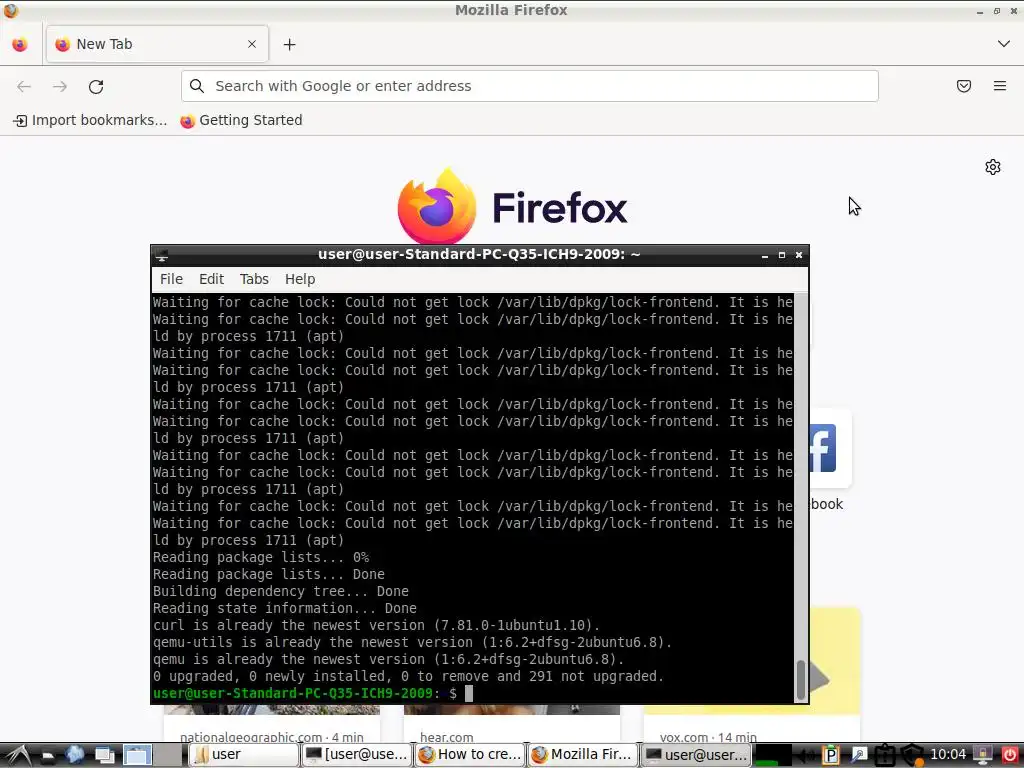Viewport: 1024px width, 768px height.
Task: Open new tab personalize gear icon
Action: click(x=993, y=167)
